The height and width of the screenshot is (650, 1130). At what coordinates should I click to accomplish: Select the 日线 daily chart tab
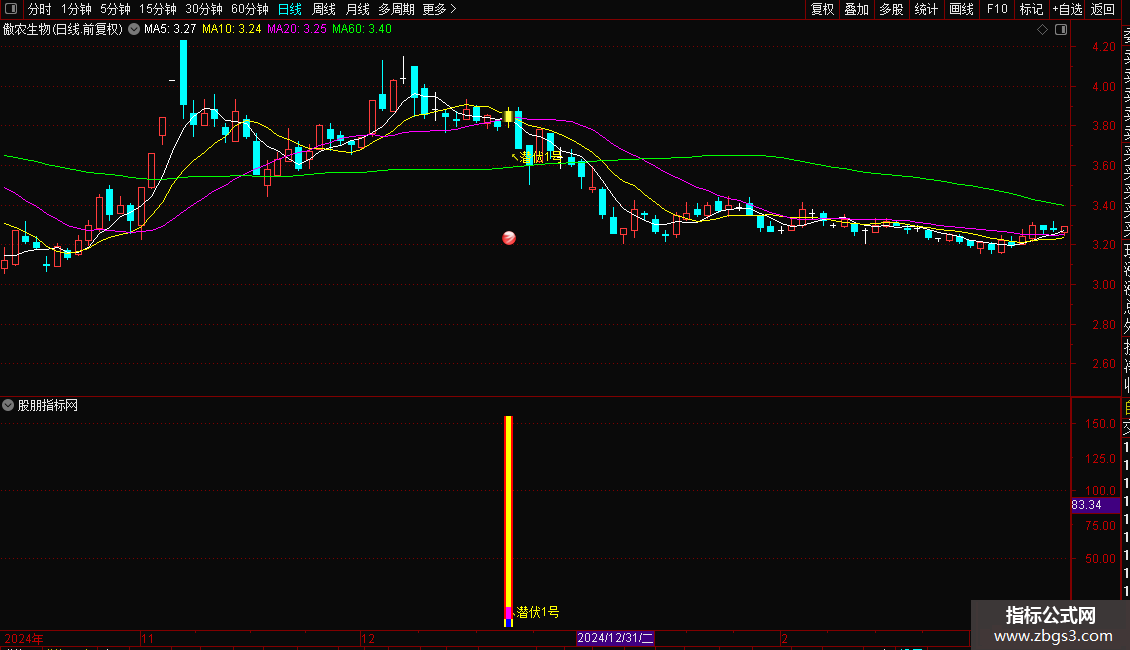(290, 9)
